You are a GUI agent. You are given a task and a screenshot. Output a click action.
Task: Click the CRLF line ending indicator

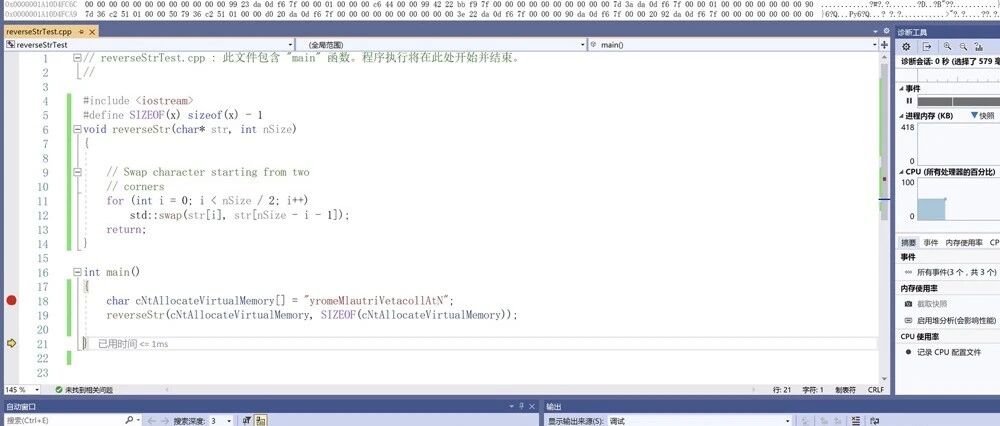tap(876, 390)
